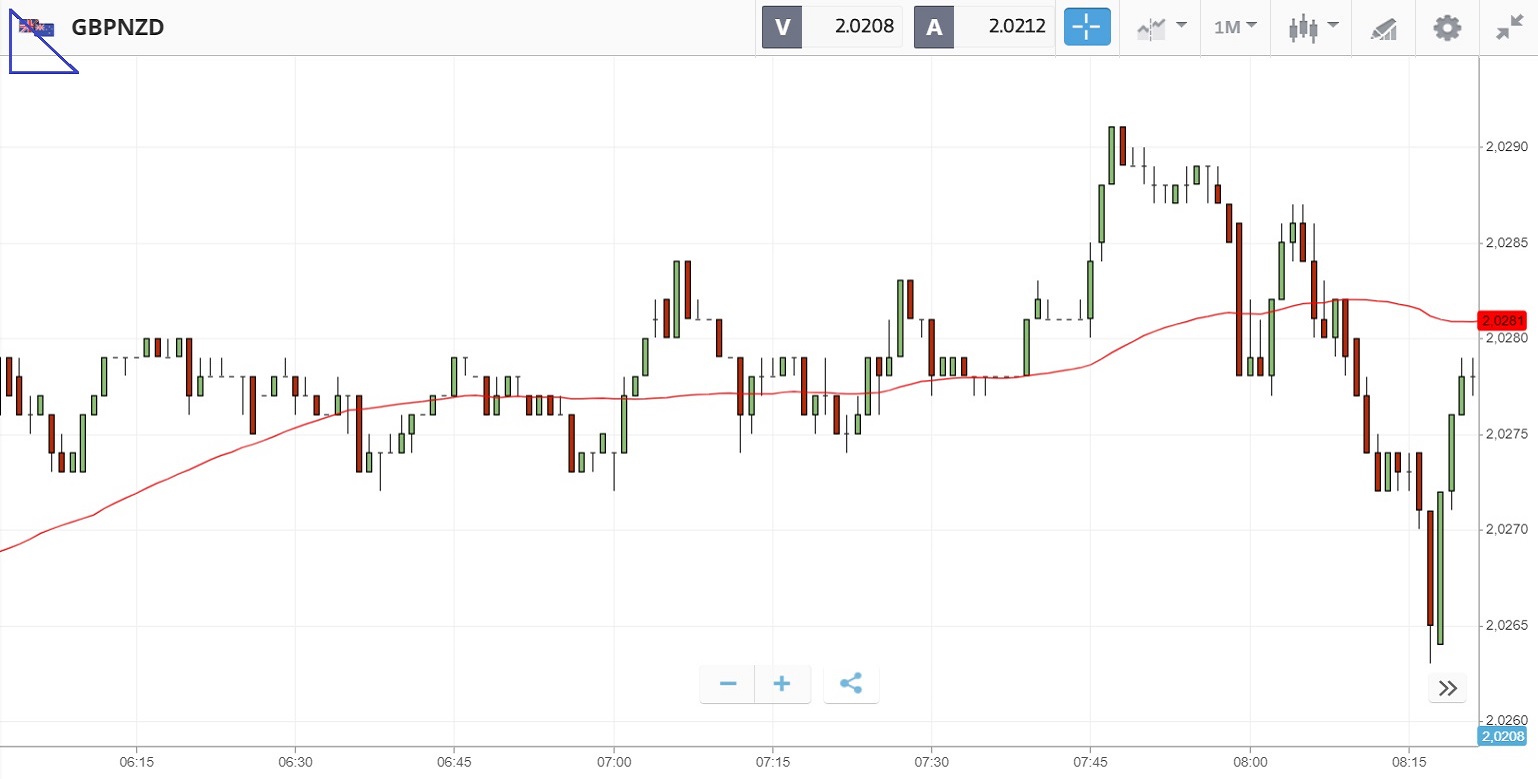Open the compare chart dropdown
The height and width of the screenshot is (779, 1538).
[1160, 27]
